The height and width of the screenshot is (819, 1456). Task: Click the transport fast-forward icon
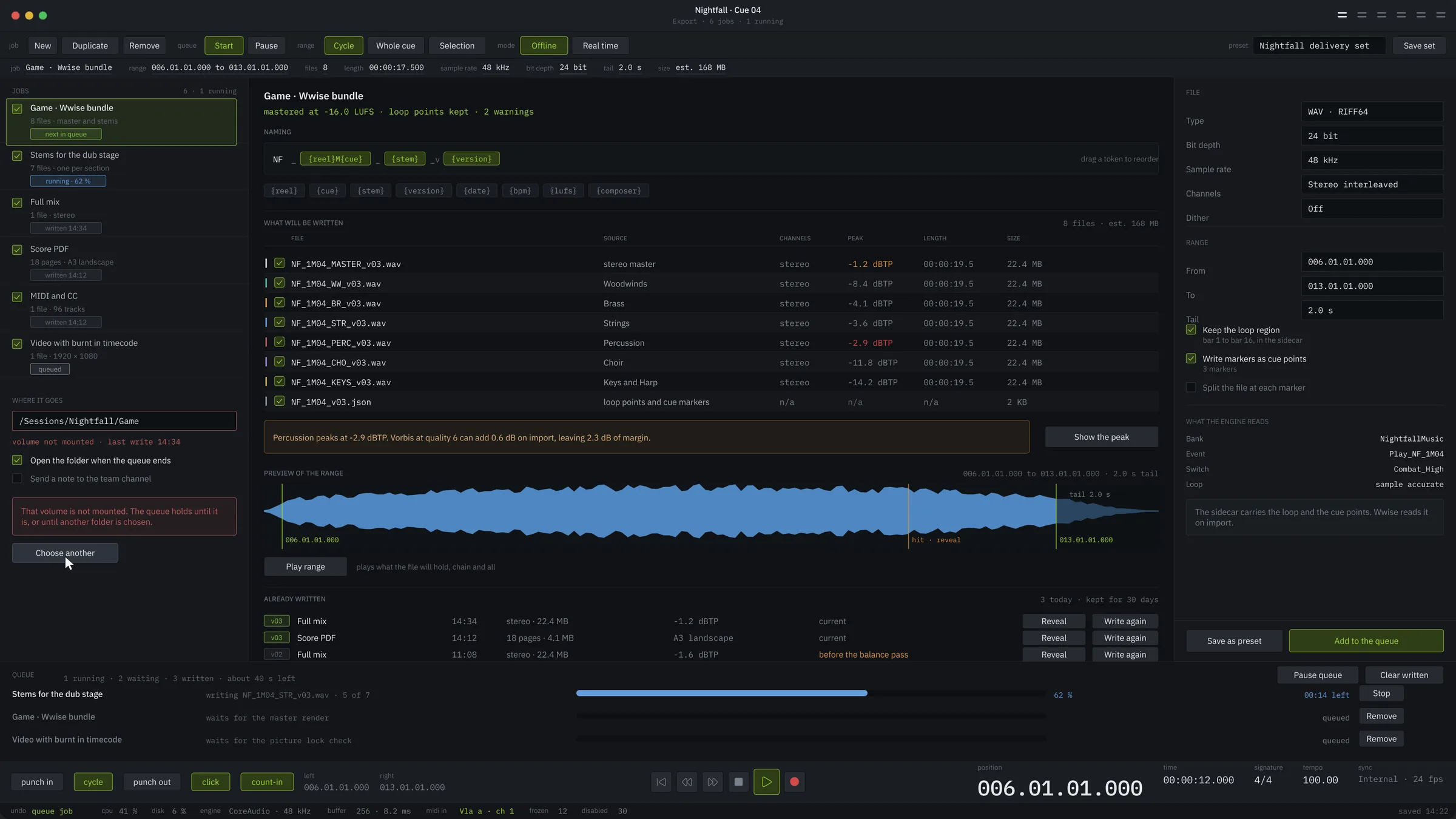(x=713, y=782)
